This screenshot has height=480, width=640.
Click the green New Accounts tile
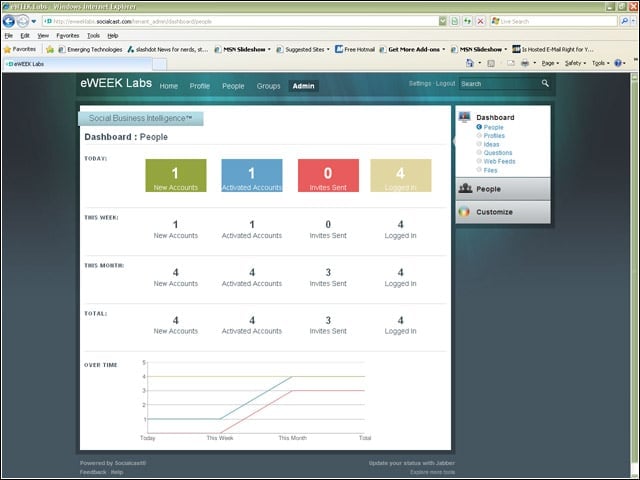click(x=176, y=176)
